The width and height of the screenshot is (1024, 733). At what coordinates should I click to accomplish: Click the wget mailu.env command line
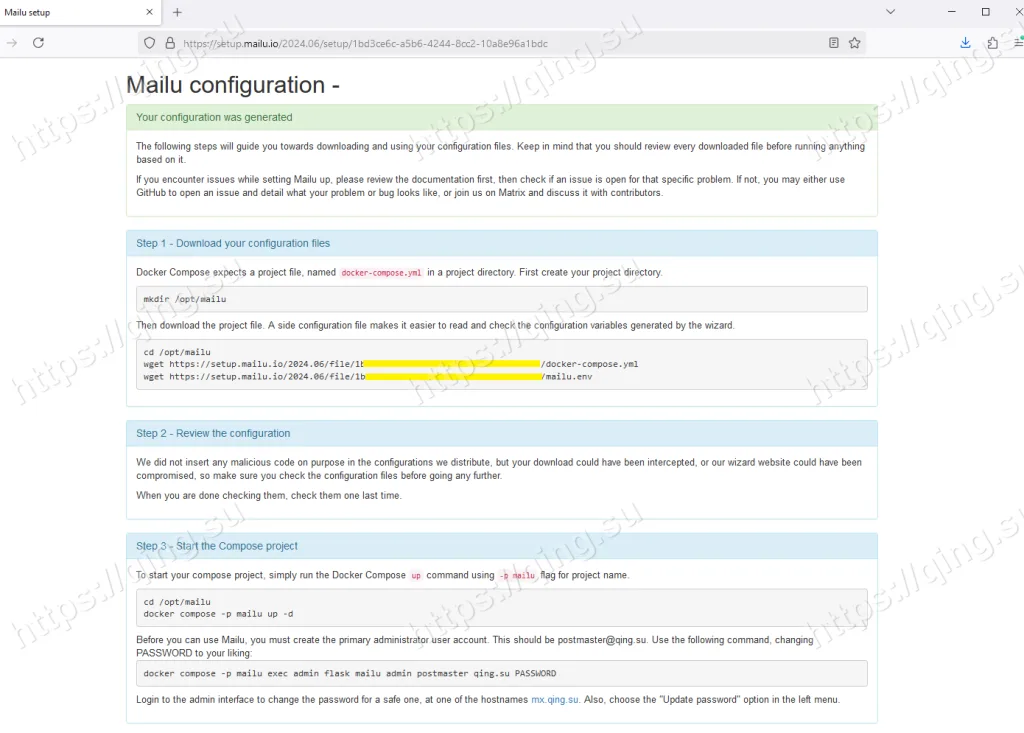click(368, 376)
